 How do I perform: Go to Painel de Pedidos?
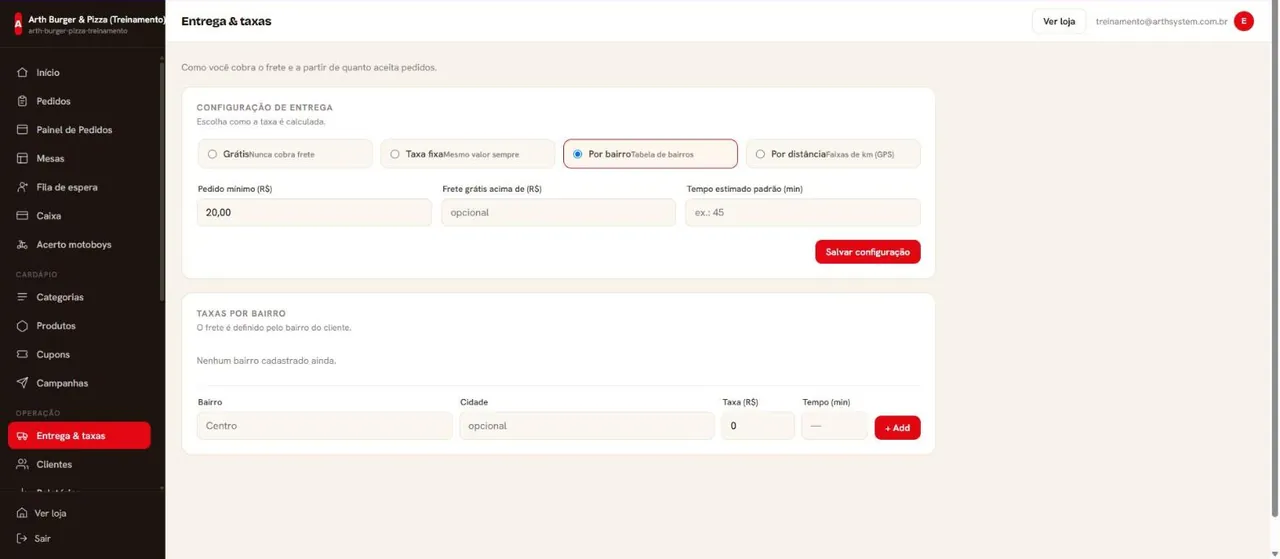[x=79, y=130]
